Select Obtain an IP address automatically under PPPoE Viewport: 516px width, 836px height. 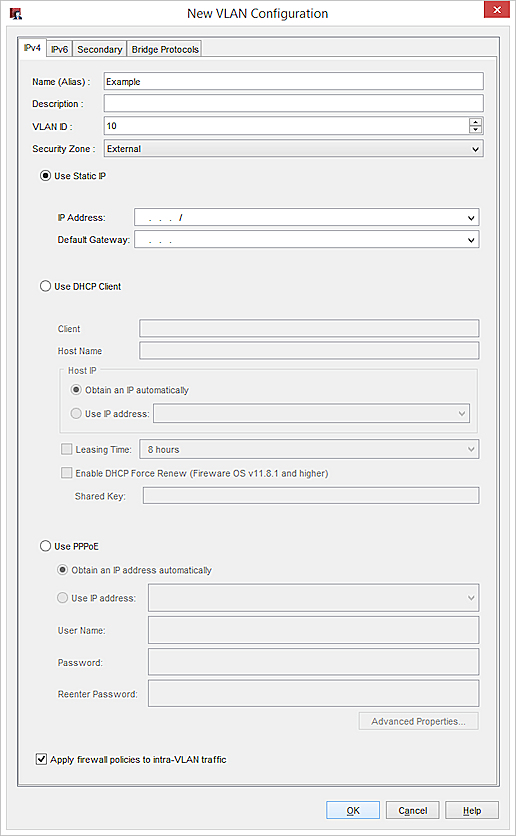click(x=63, y=569)
